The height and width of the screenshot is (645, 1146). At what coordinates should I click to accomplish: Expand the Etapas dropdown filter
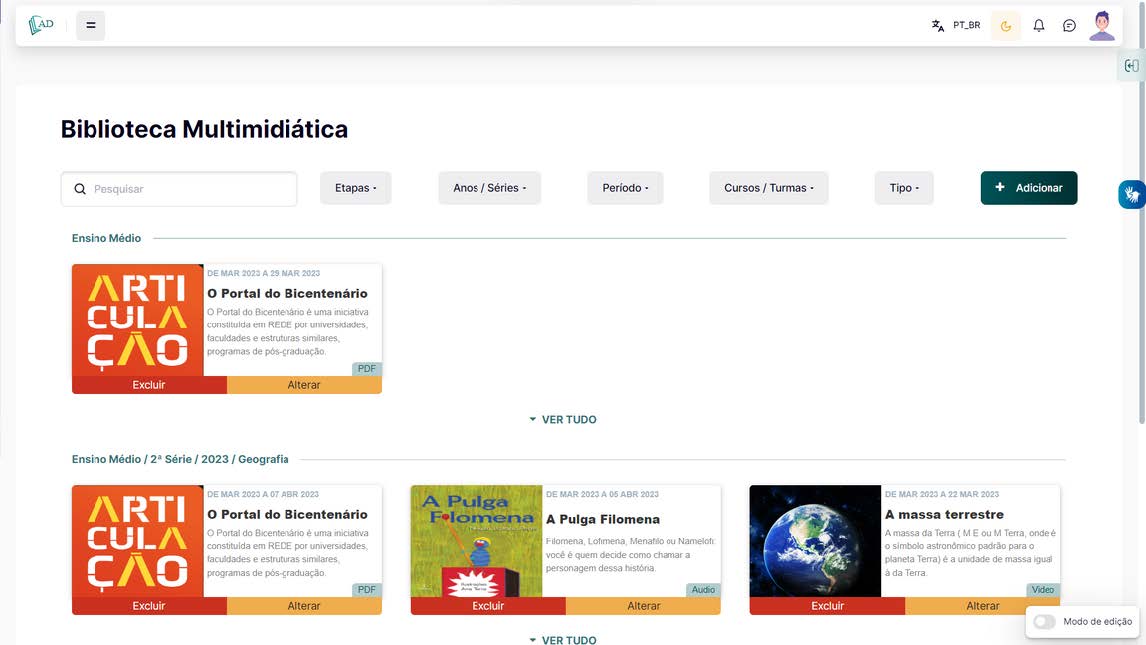click(x=355, y=188)
